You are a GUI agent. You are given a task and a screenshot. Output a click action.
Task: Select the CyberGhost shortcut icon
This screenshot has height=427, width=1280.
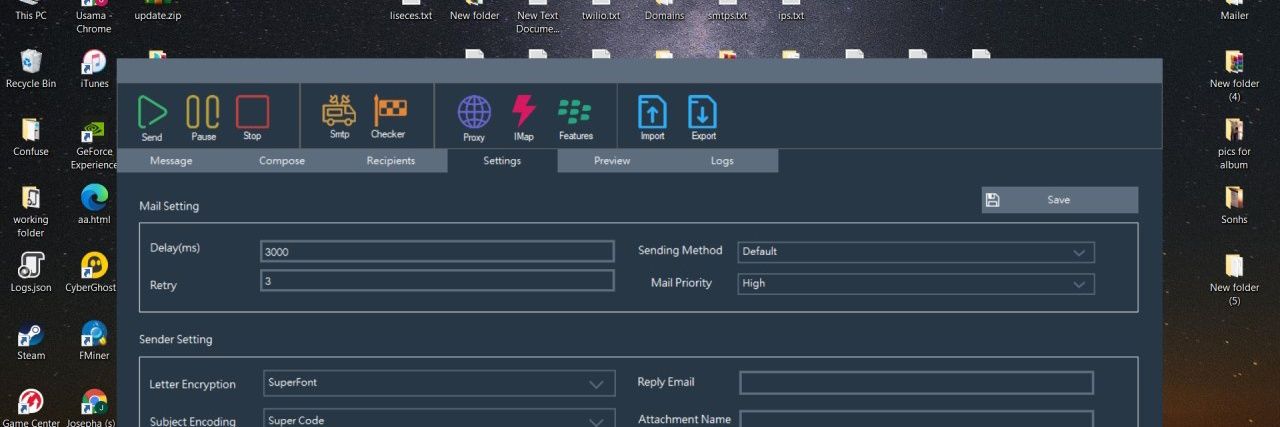coord(94,265)
